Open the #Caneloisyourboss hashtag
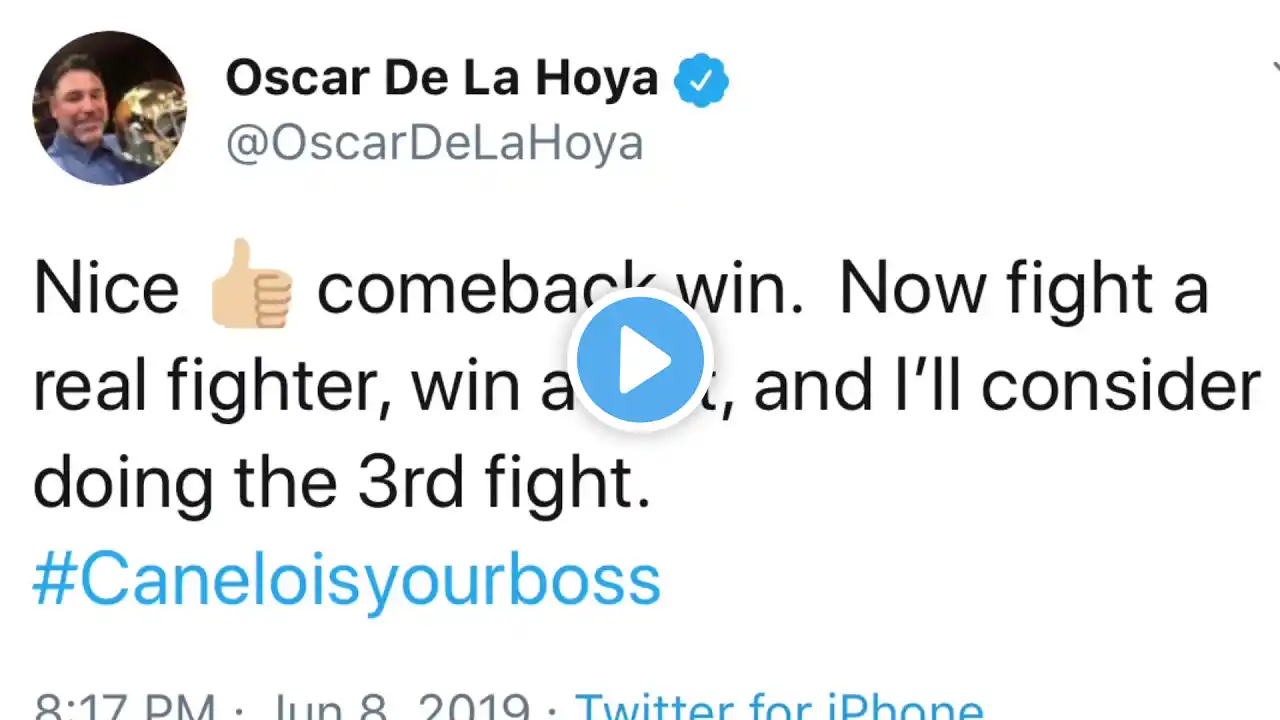Image resolution: width=1280 pixels, height=720 pixels. (x=346, y=581)
